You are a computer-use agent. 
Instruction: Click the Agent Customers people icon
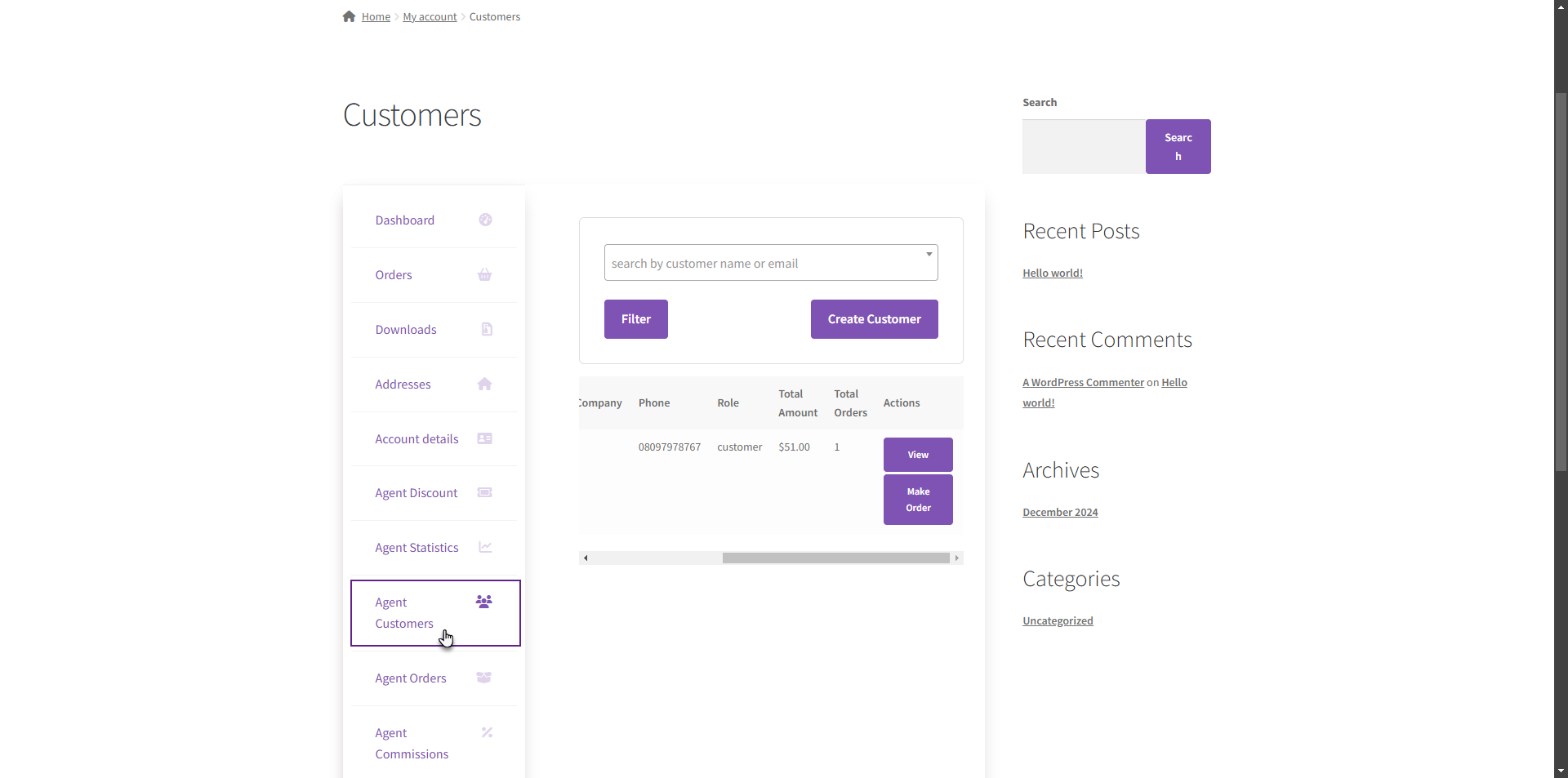(484, 602)
